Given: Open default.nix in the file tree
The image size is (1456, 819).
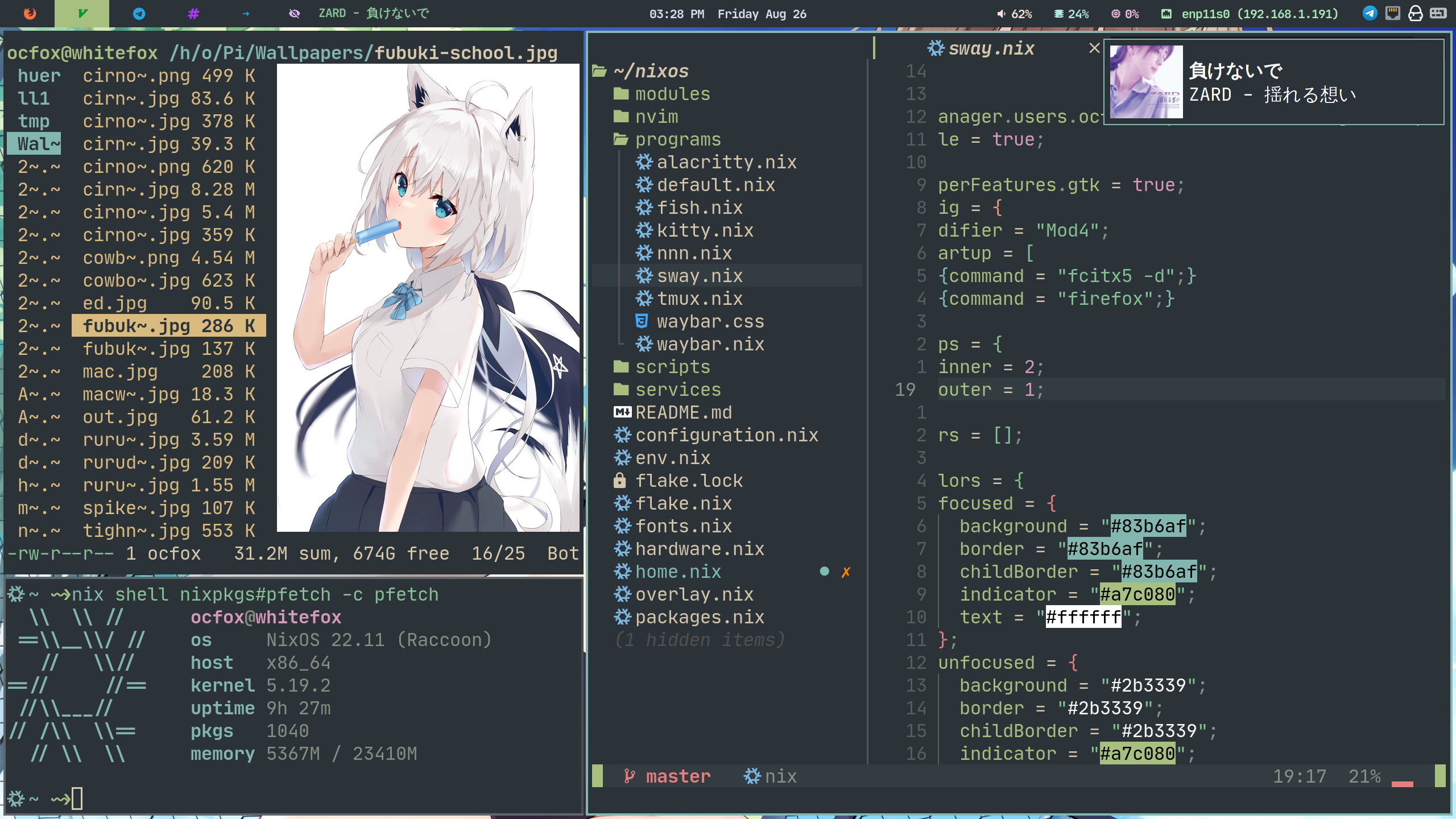Looking at the screenshot, I should 705,185.
